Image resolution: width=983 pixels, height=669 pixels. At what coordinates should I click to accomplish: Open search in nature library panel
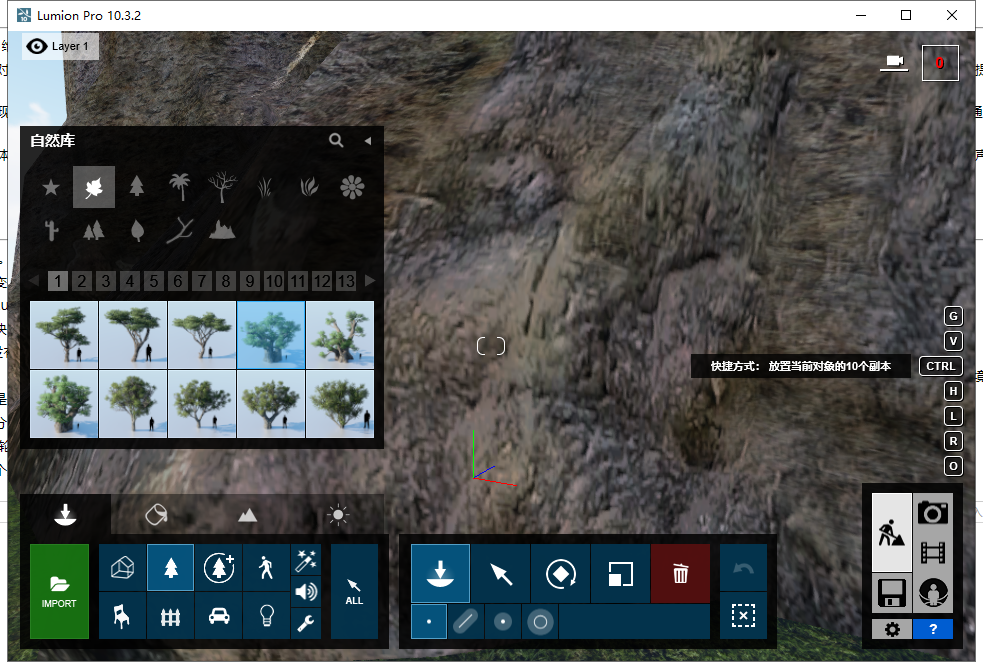coord(336,140)
